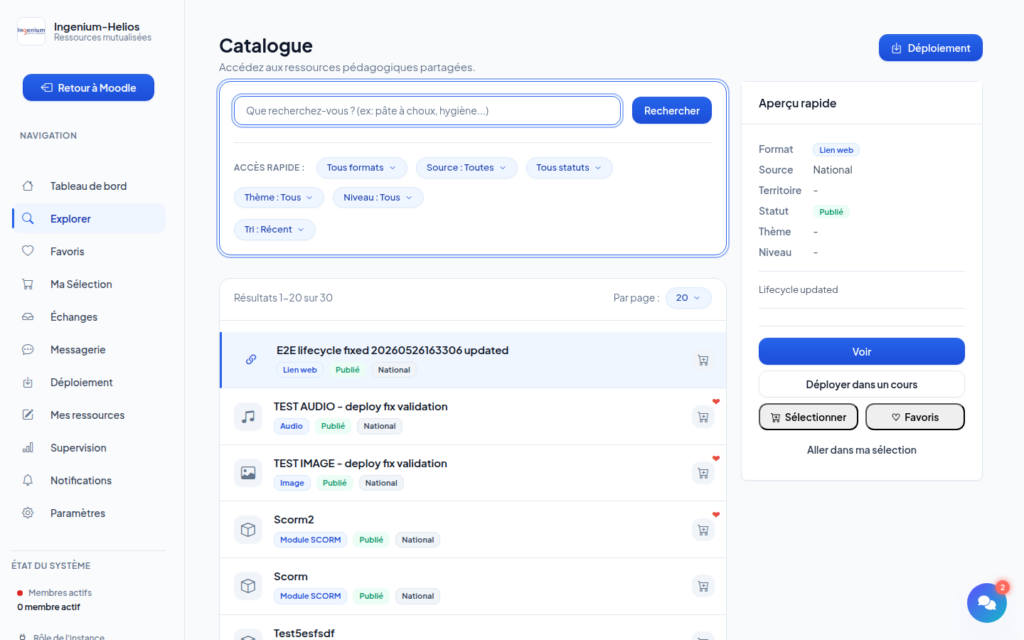
Task: Click the link icon of the E2E lifecycle row
Action: point(251,360)
